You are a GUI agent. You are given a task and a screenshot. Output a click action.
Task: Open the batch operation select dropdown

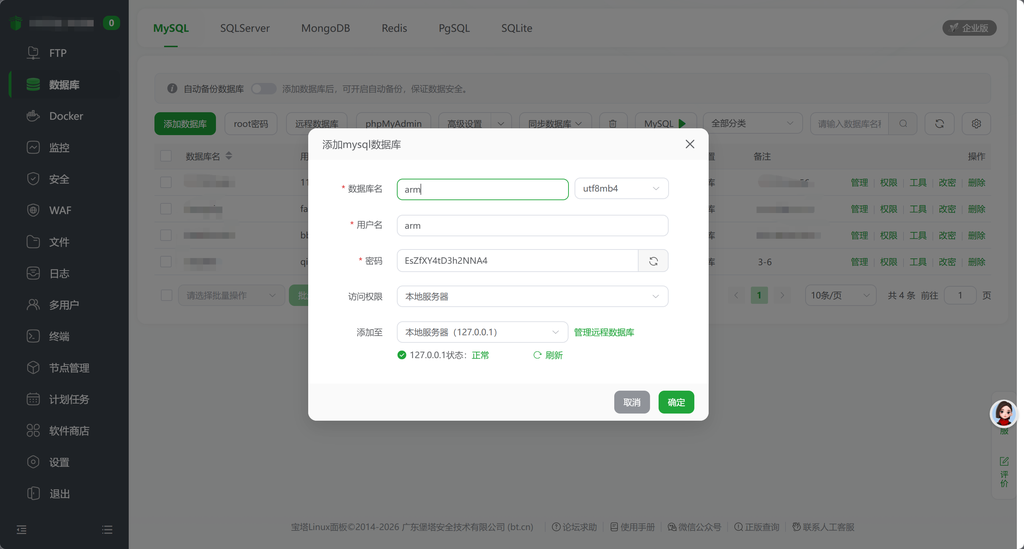coord(231,295)
